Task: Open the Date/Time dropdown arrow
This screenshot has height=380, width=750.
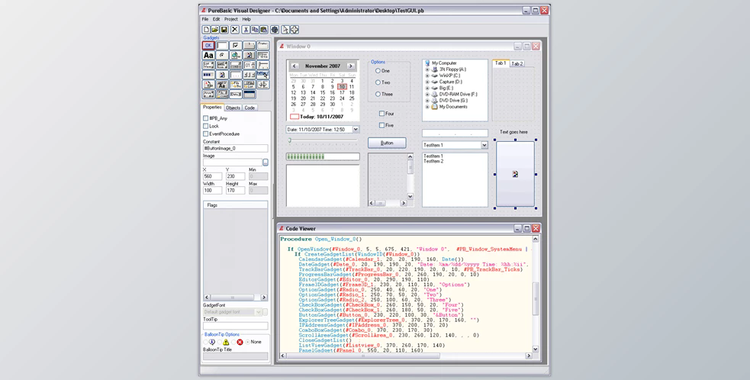Action: pyautogui.click(x=355, y=129)
